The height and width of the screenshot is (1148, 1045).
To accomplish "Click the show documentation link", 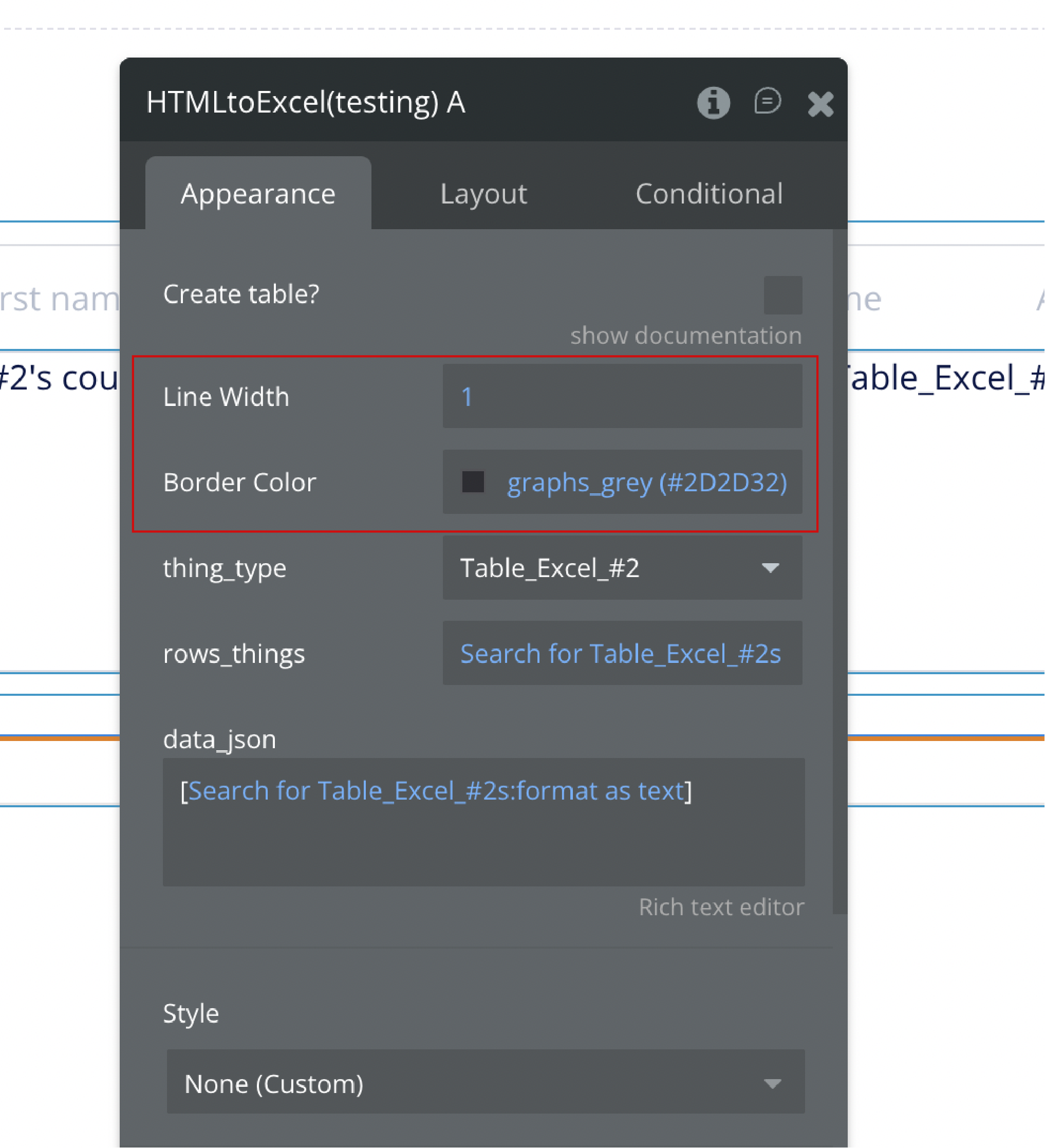I will [685, 336].
